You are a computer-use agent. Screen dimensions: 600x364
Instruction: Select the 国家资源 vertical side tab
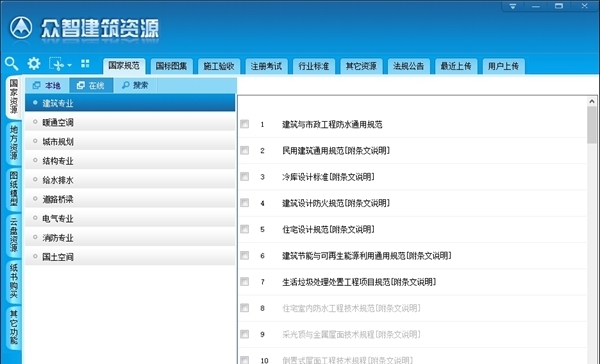coord(13,97)
